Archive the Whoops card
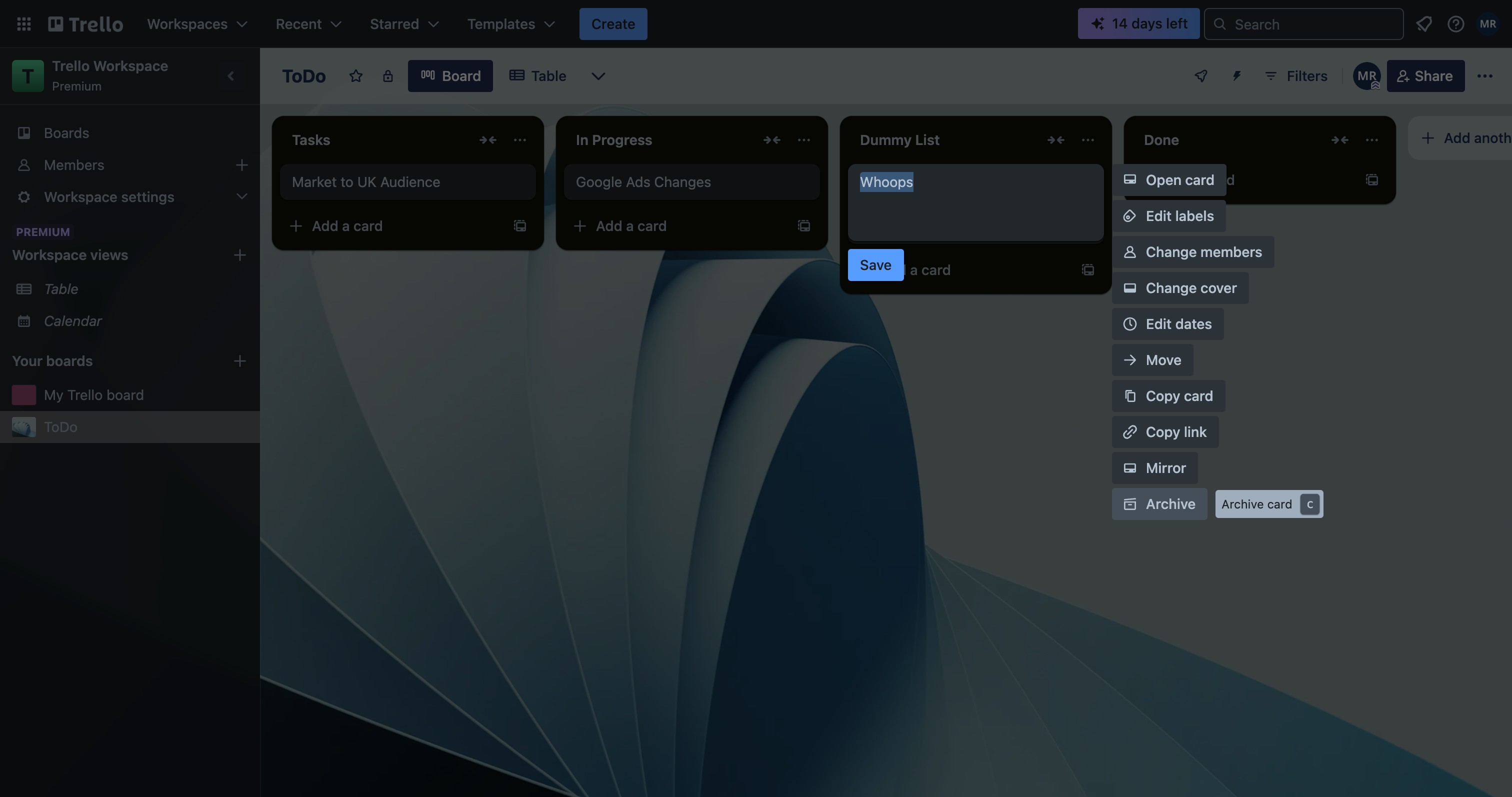The height and width of the screenshot is (797, 1512). click(1160, 504)
